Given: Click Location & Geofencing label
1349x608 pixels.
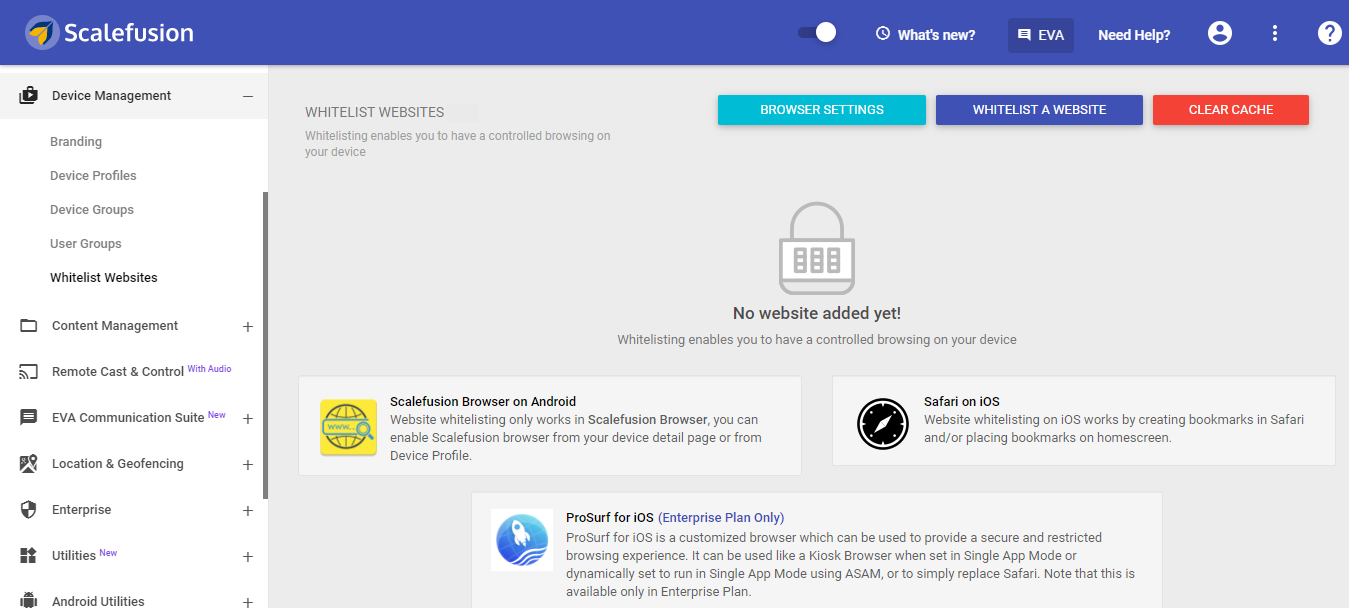Looking at the screenshot, I should (x=118, y=464).
